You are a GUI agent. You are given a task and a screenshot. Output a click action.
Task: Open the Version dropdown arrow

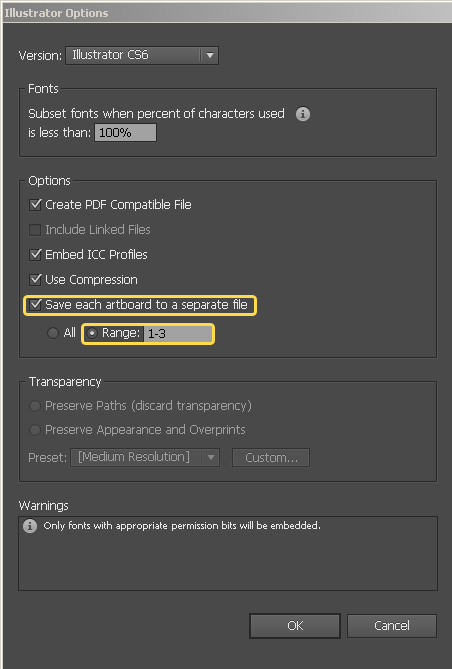(x=210, y=55)
